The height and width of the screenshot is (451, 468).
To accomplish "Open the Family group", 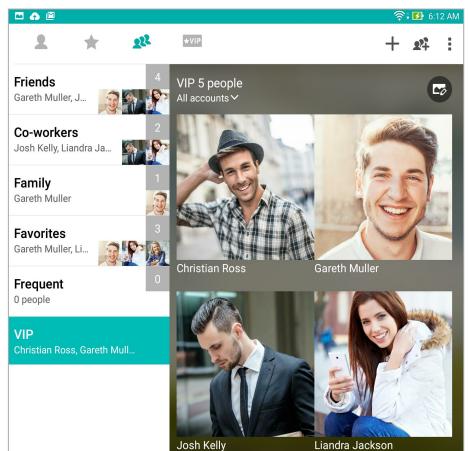I will pos(89,191).
